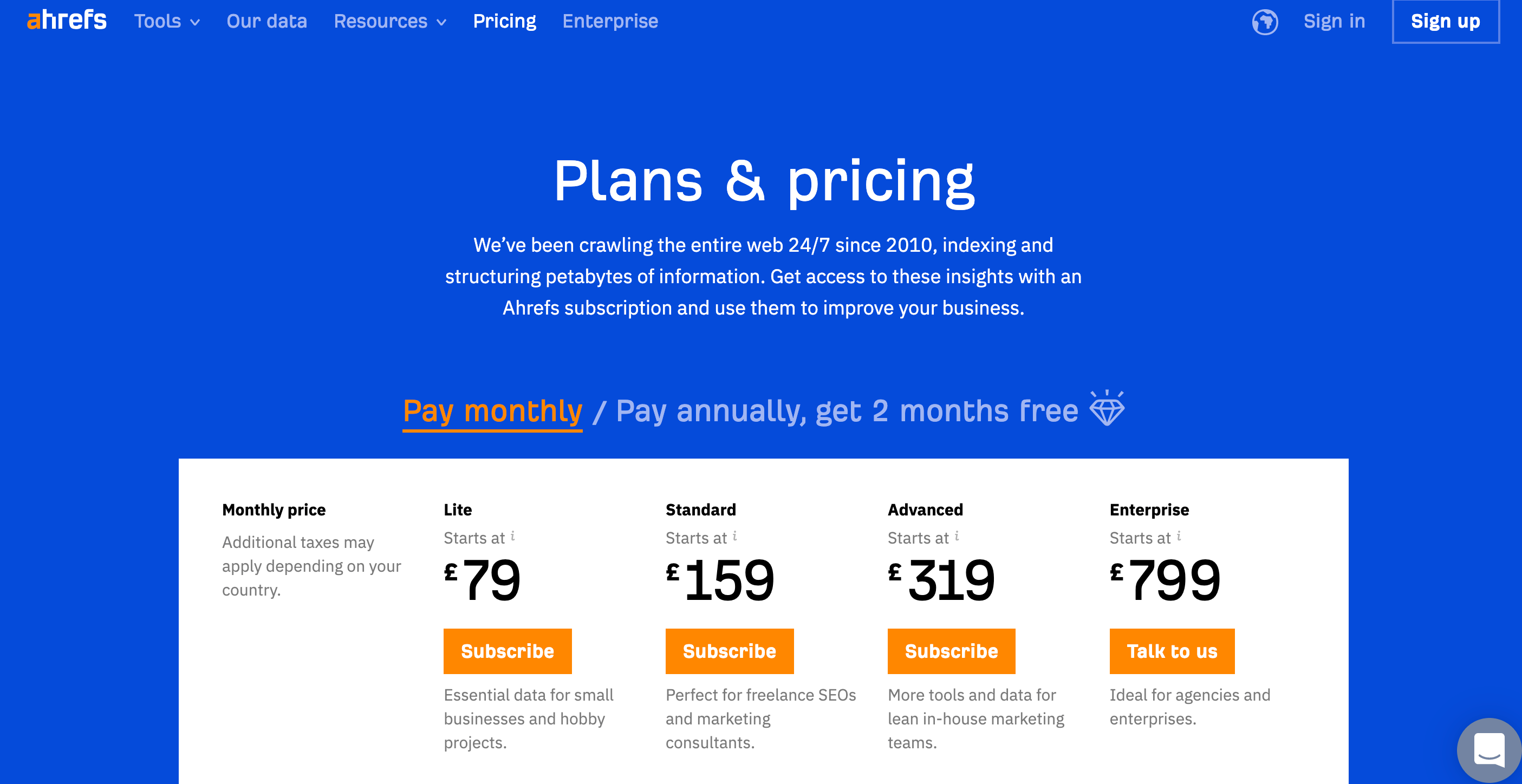This screenshot has height=784, width=1522.
Task: Click the Ahrefs logo
Action: pyautogui.click(x=67, y=21)
